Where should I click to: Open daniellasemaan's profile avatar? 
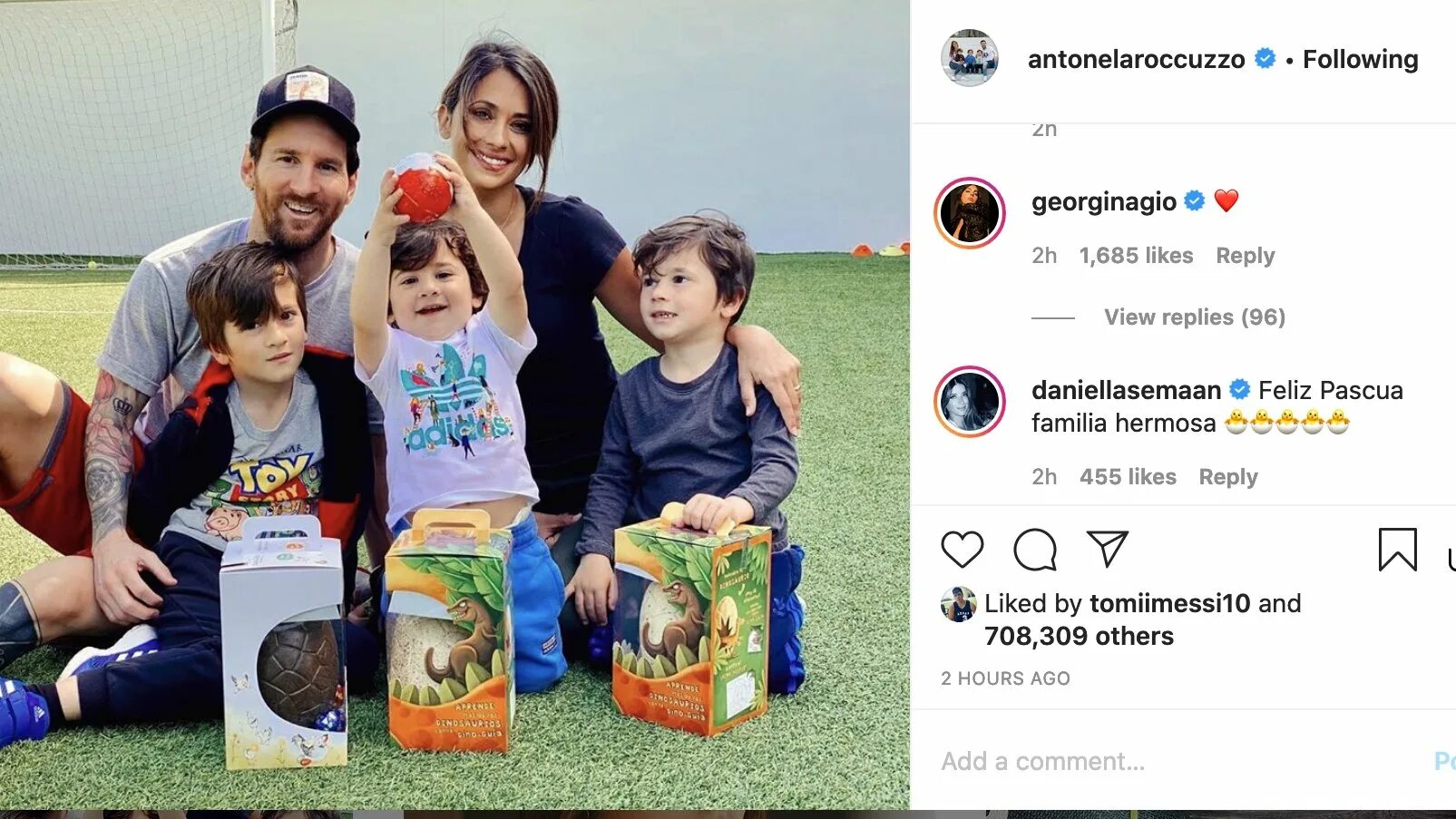(x=970, y=402)
